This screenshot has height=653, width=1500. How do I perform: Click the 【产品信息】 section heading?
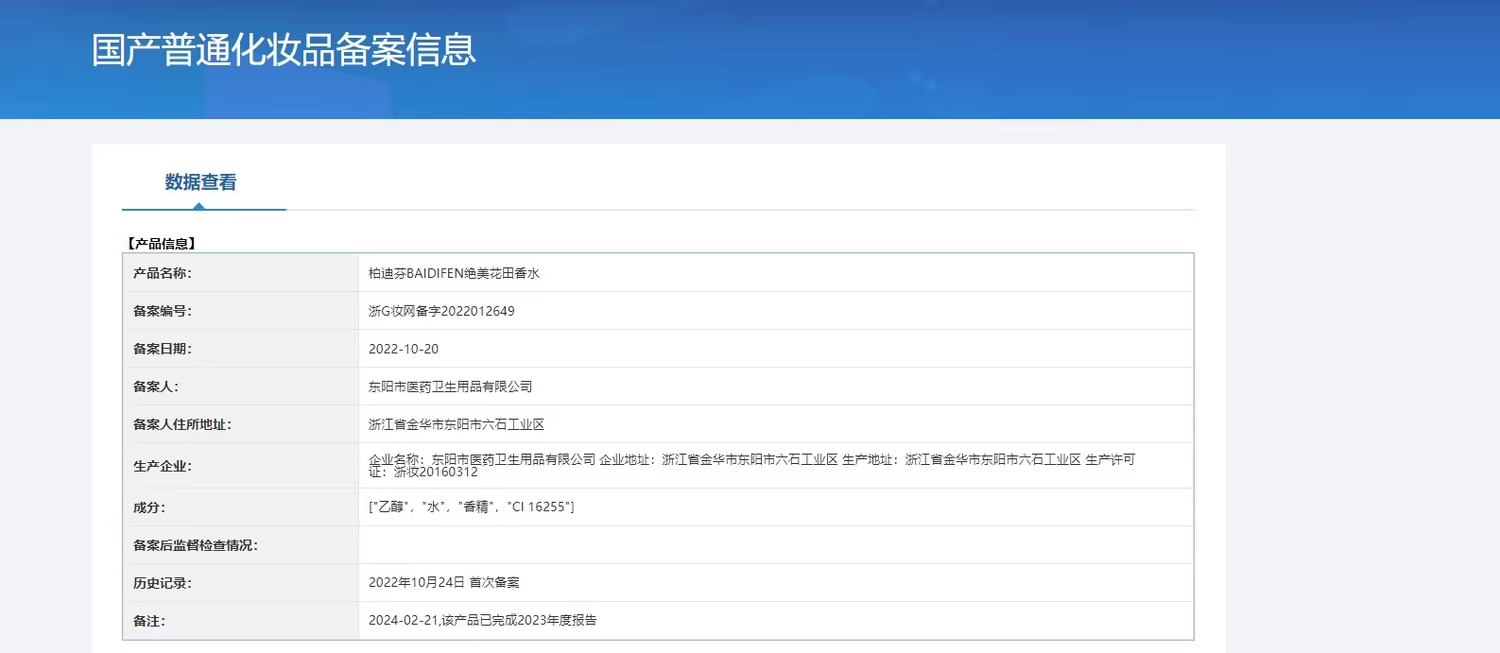click(x=161, y=243)
